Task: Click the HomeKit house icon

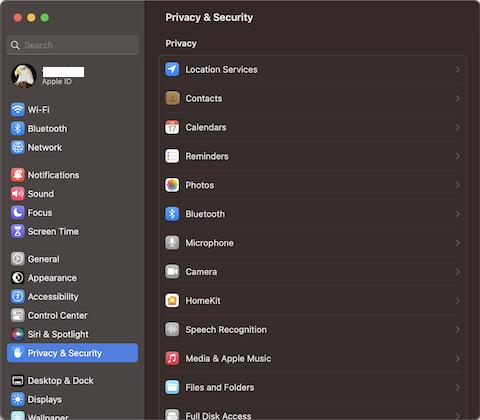Action: point(172,300)
